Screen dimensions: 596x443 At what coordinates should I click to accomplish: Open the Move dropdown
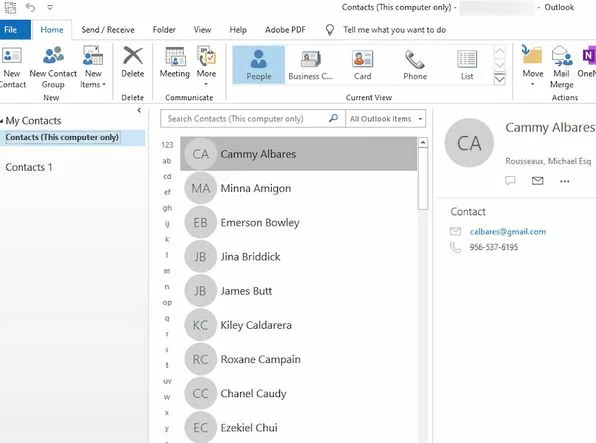coord(533,66)
